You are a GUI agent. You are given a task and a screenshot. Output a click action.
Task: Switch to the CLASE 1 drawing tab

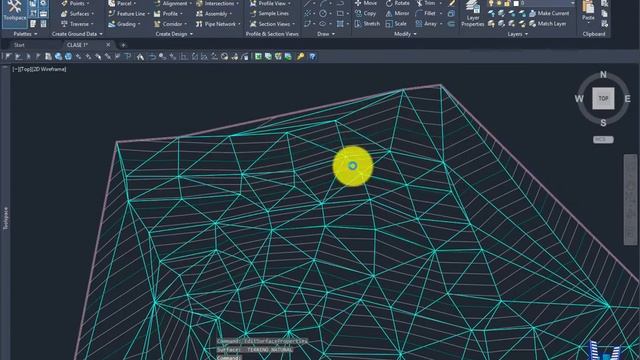[77, 45]
